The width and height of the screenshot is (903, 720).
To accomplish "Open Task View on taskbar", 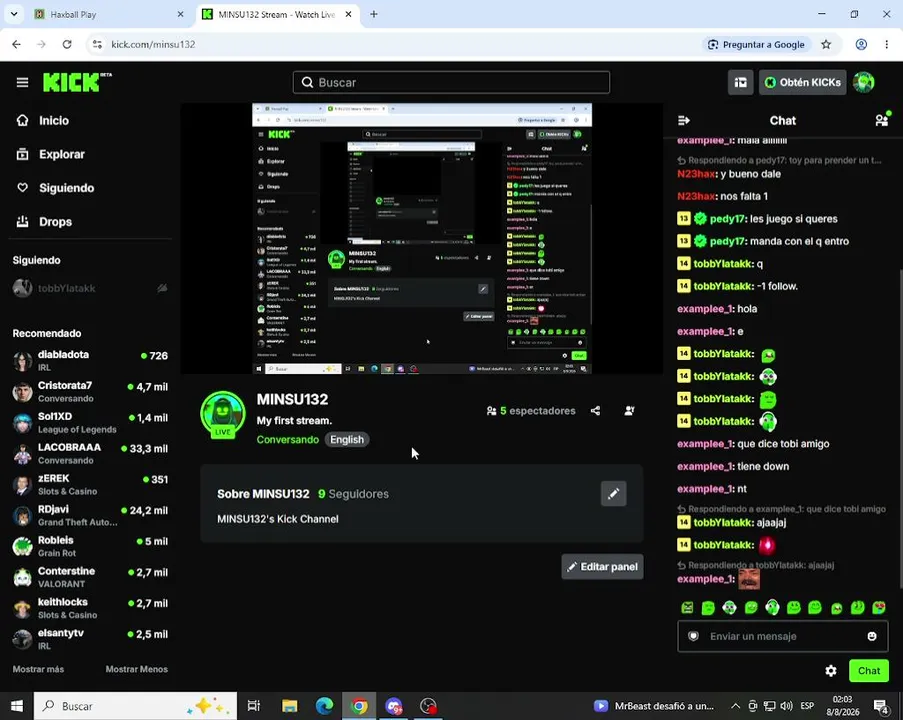I will tap(253, 706).
